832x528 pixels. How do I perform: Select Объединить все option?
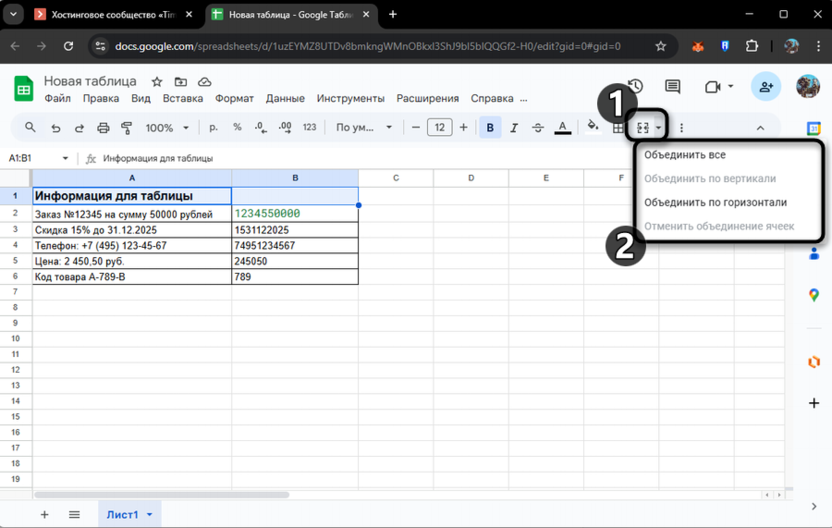point(685,155)
